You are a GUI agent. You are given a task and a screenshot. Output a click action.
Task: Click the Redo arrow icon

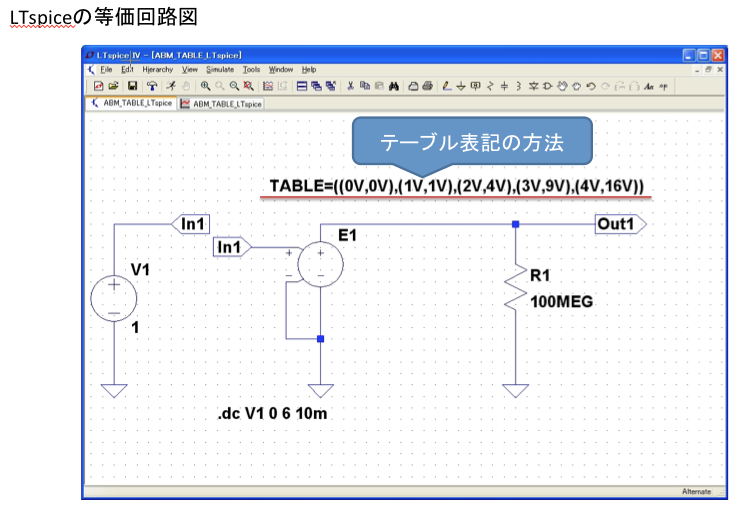pyautogui.click(x=605, y=86)
